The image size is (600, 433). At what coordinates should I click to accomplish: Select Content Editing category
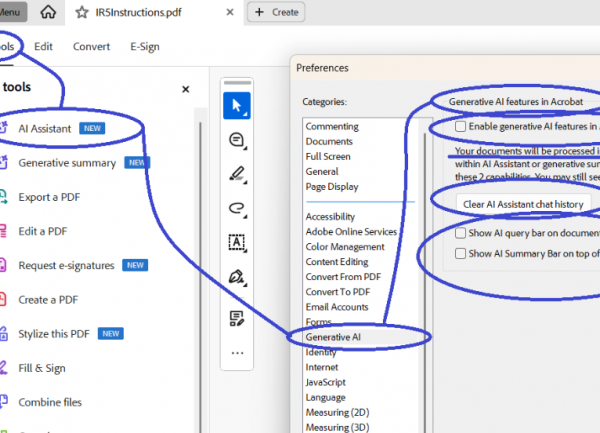tap(337, 262)
